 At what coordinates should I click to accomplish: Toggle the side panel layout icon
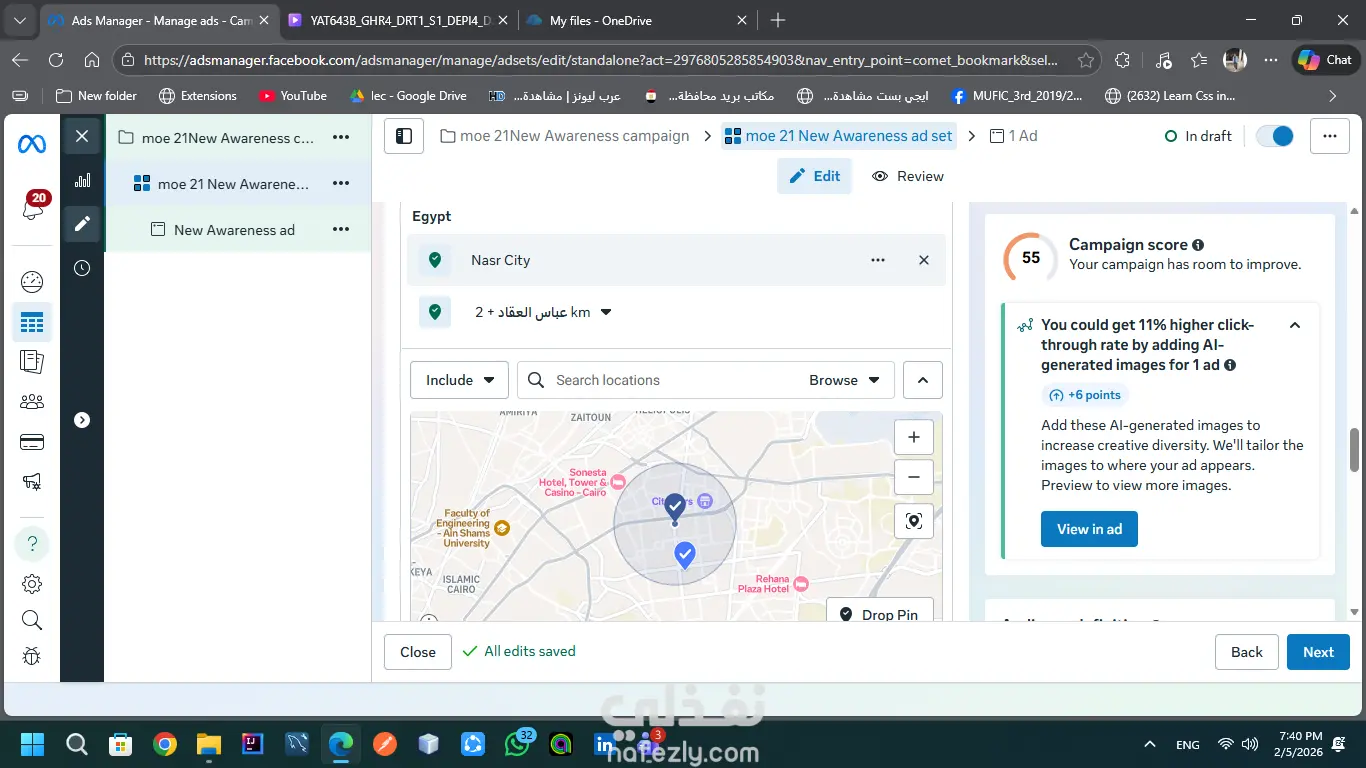tap(404, 136)
